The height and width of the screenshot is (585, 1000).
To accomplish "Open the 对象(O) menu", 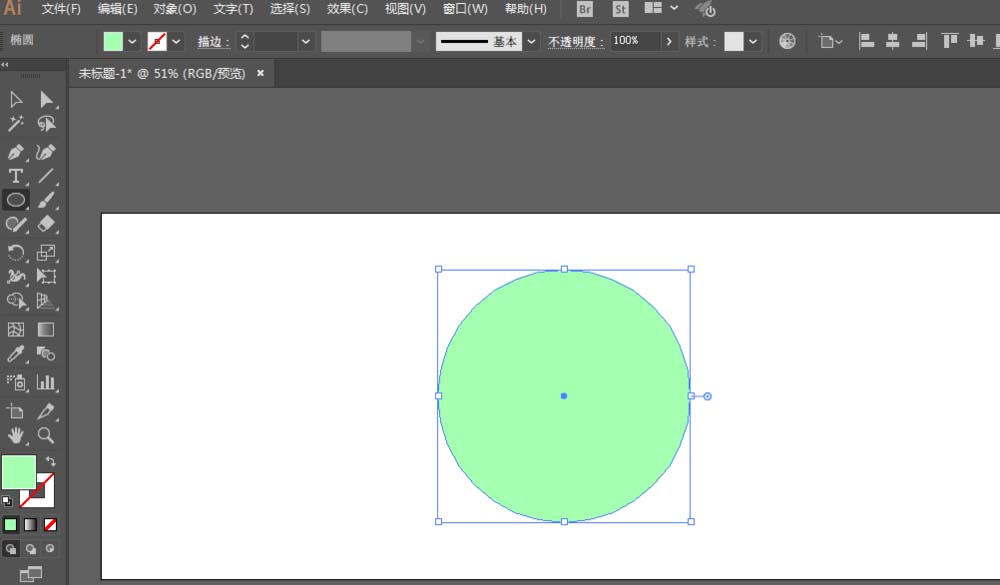I will (x=175, y=9).
